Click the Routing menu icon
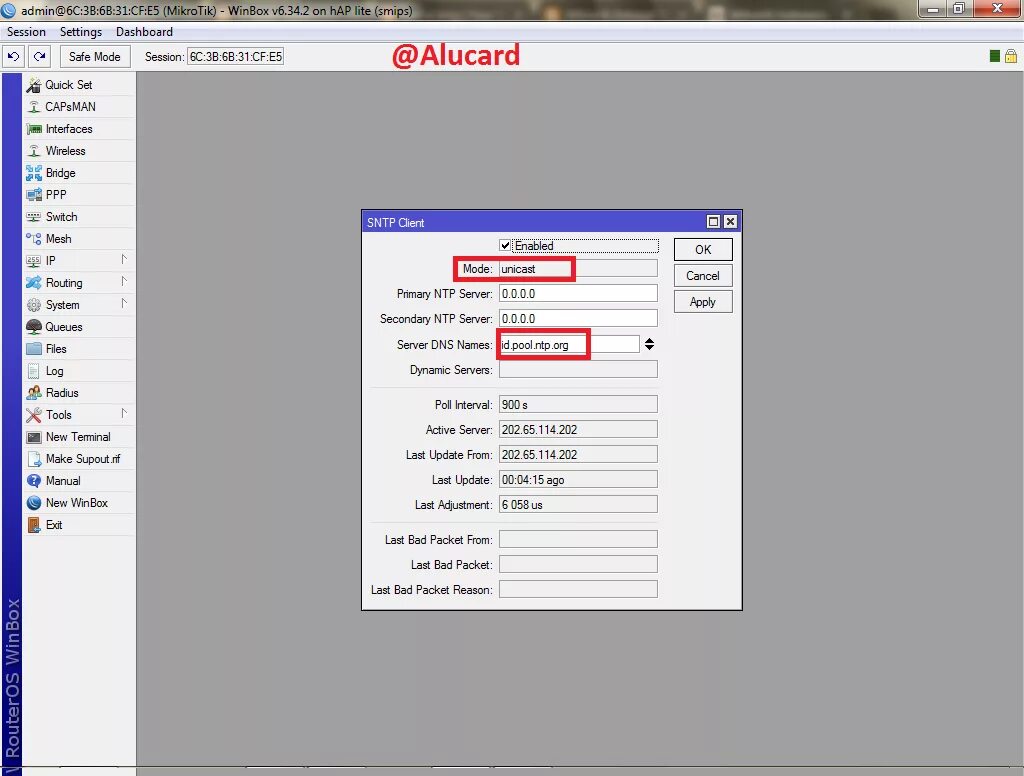1024x776 pixels. [33, 283]
